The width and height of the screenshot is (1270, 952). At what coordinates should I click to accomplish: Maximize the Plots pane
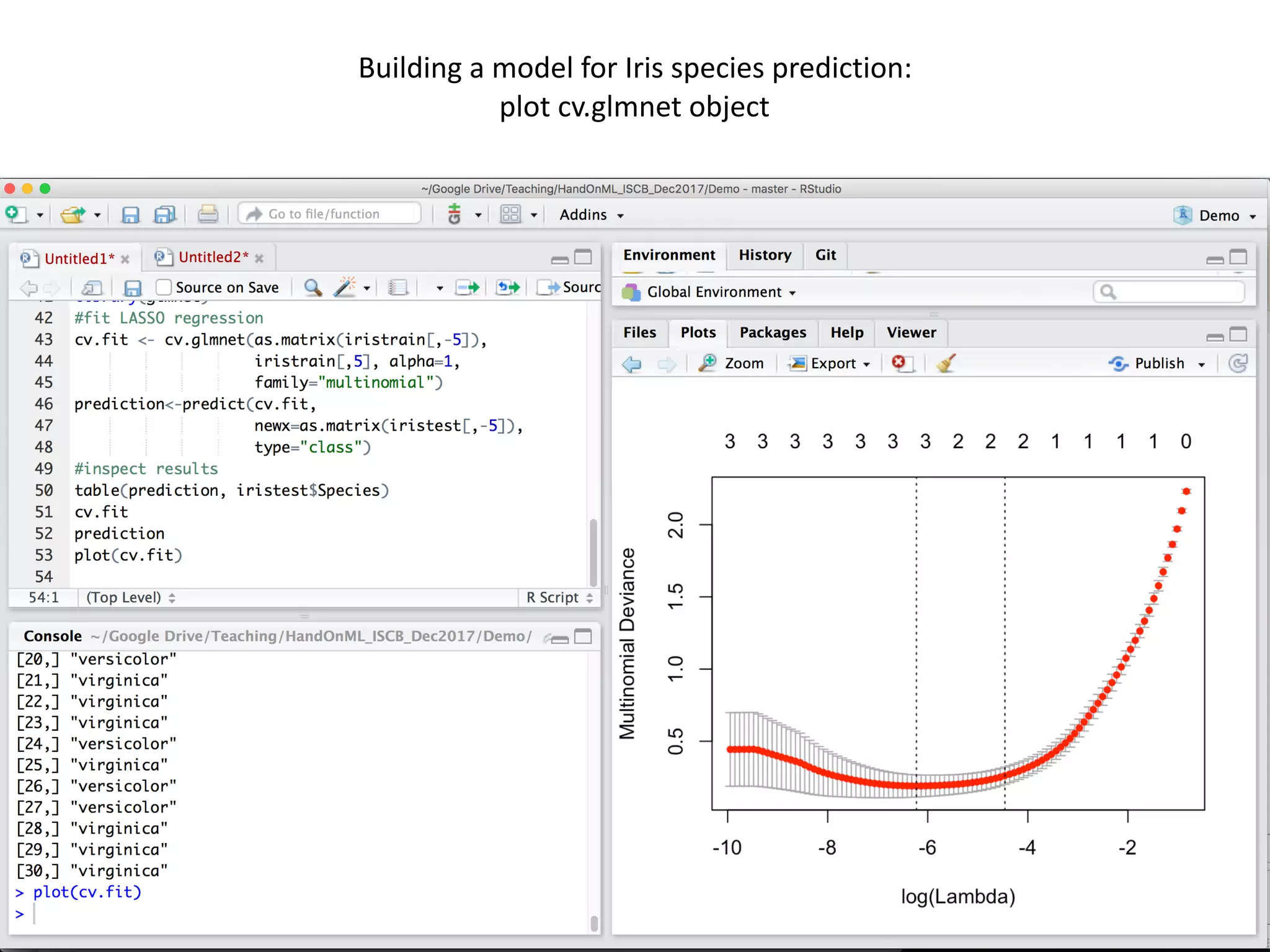pos(1238,335)
